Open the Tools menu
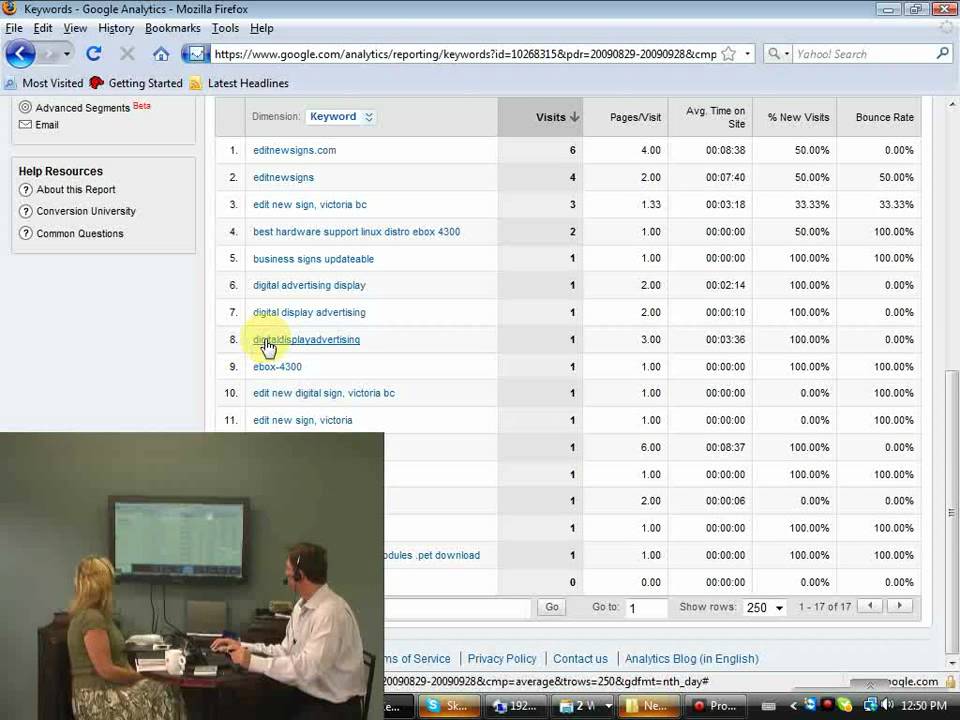 click(225, 28)
